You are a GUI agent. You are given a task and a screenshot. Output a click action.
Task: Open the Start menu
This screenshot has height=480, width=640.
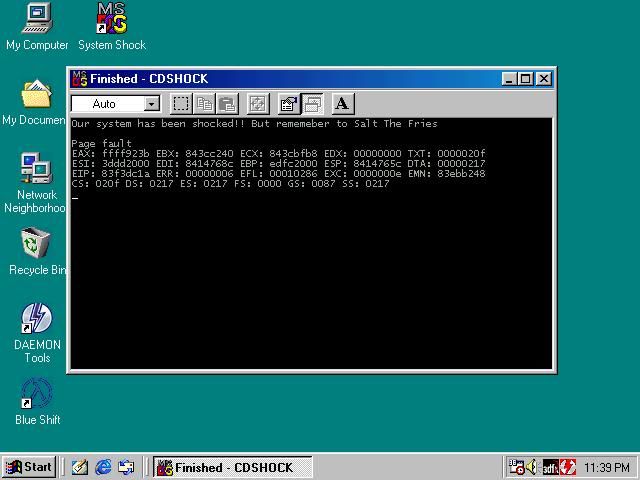(x=29, y=467)
